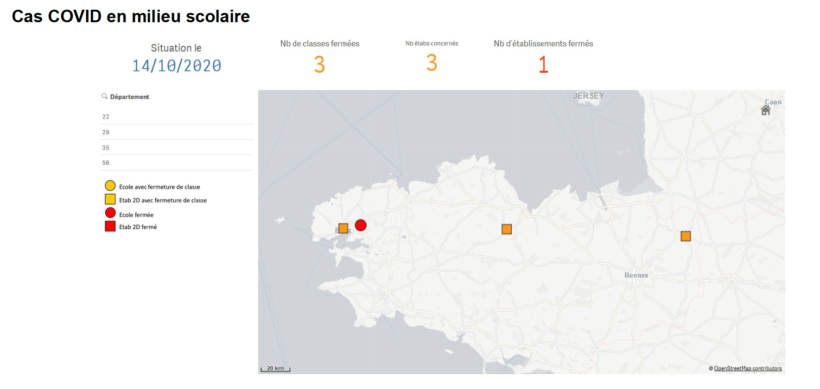Image resolution: width=820 pixels, height=389 pixels.
Task: Click the yellow square legend swatch
Action: (110, 199)
